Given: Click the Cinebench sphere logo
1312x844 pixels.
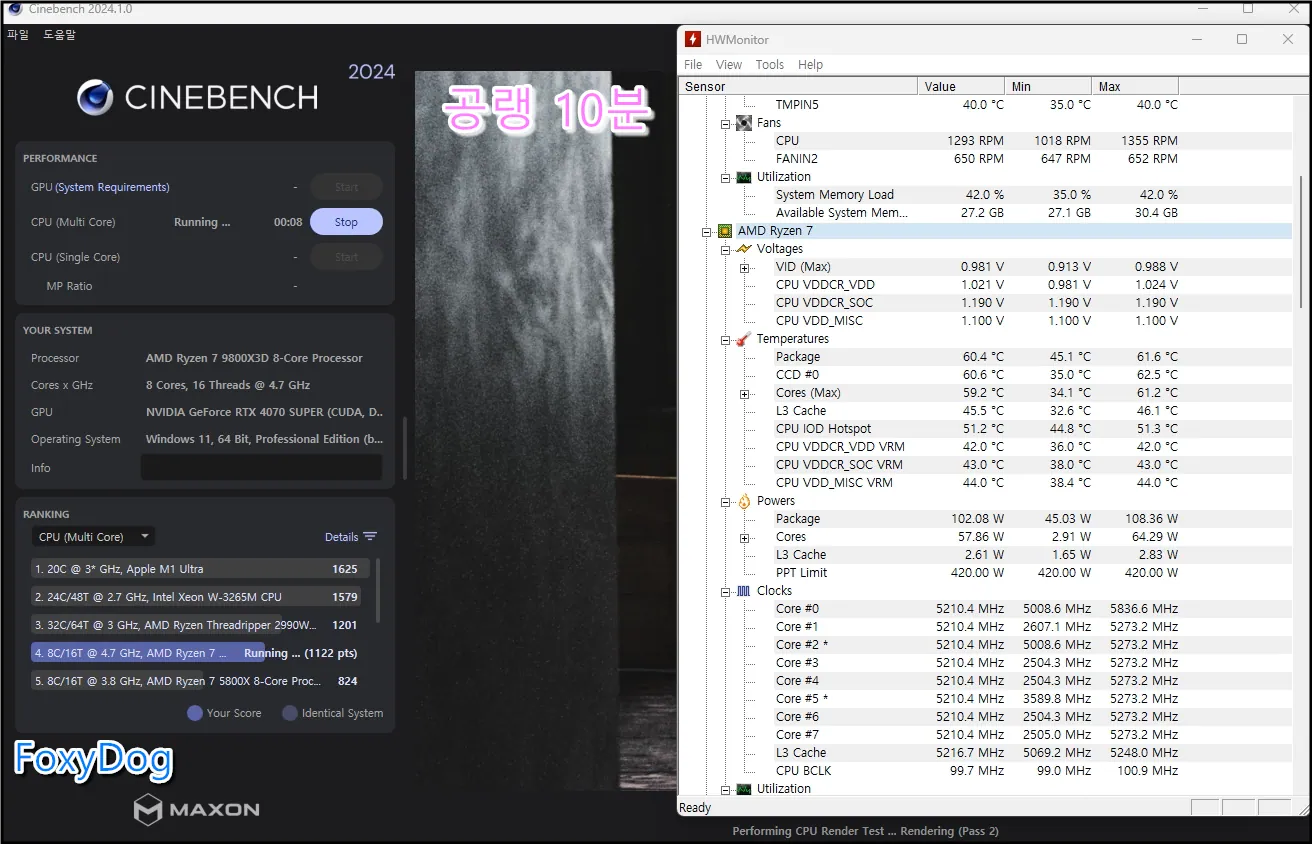Looking at the screenshot, I should 95,97.
